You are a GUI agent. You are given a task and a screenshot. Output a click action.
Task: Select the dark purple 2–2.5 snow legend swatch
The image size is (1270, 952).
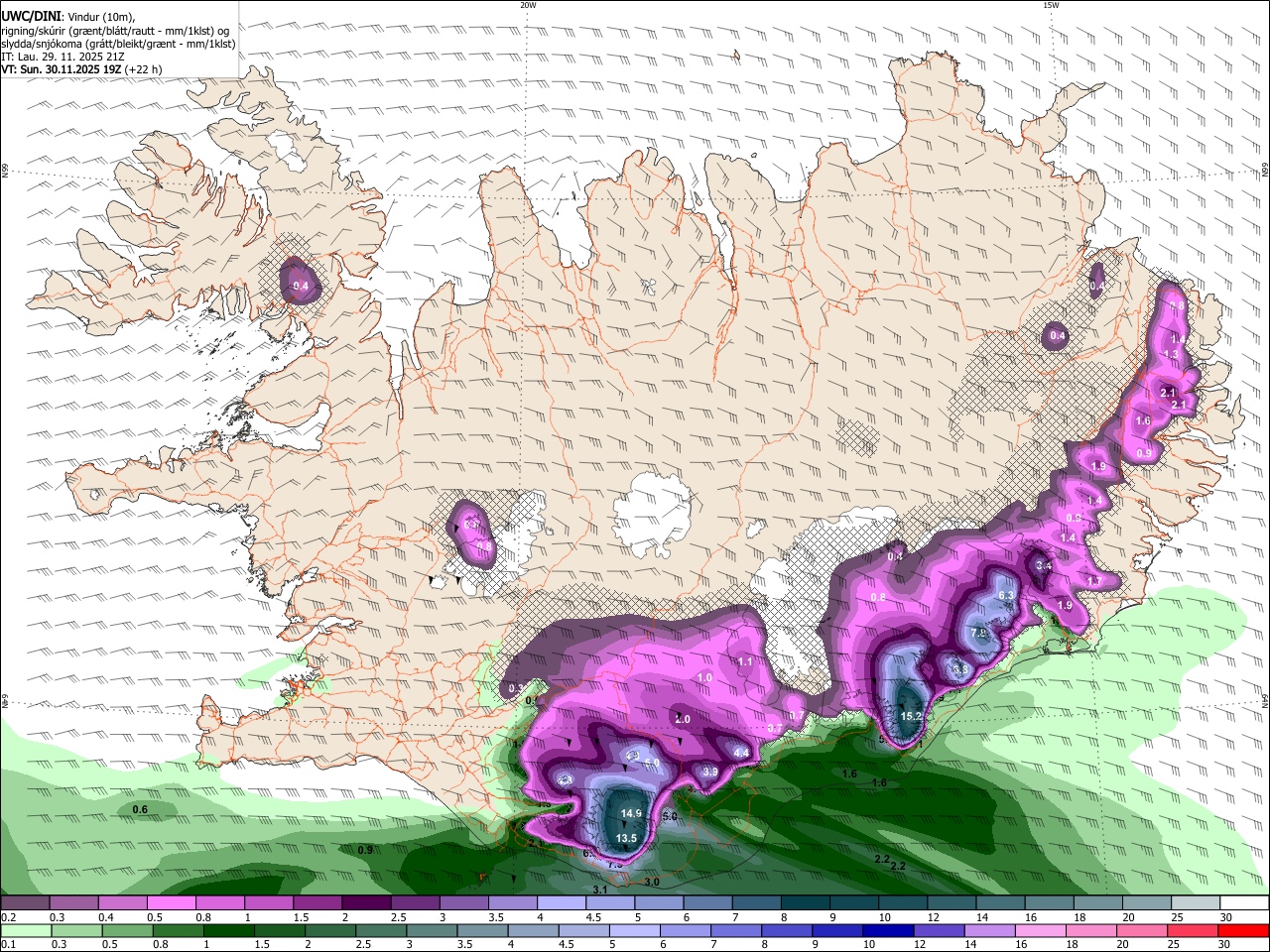[366, 903]
